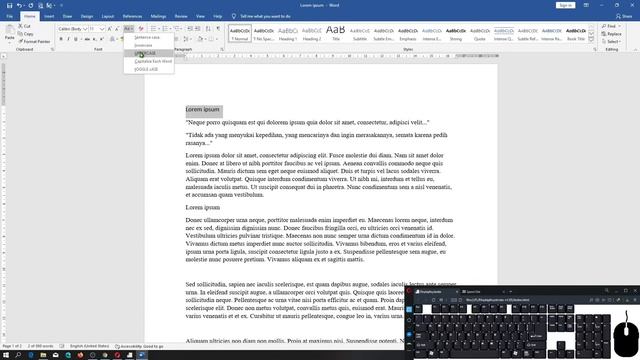Choose lowercase from the case menu
Screen dimensions: 640x360
(149, 45)
